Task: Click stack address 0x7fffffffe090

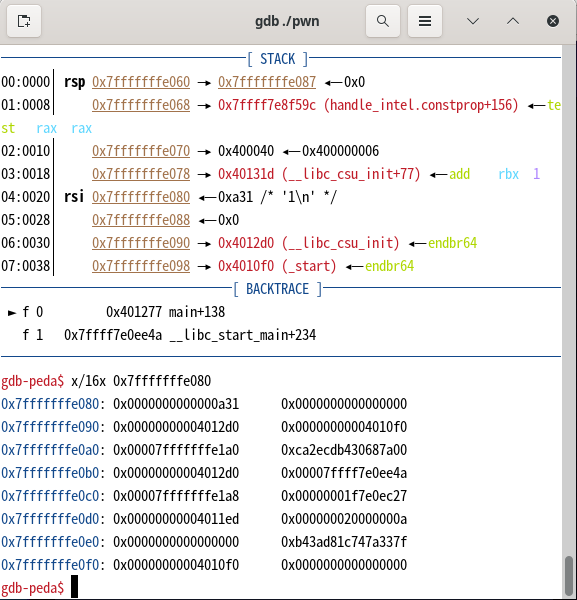Action: (x=141, y=243)
